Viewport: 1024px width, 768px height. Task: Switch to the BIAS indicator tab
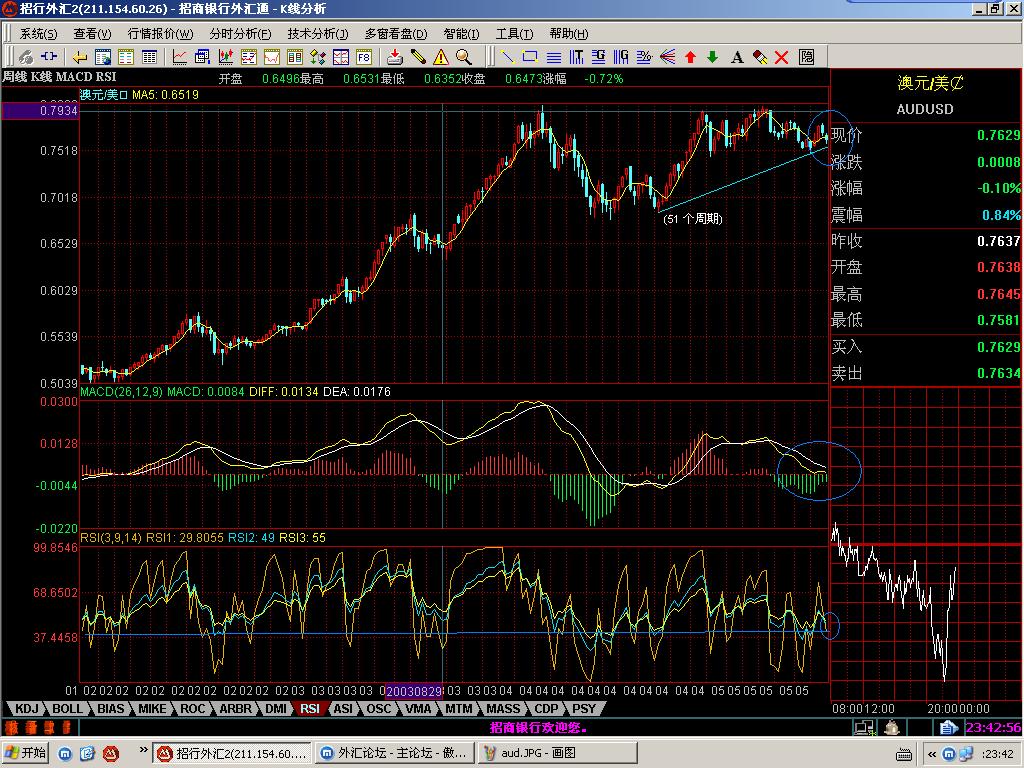[x=110, y=709]
